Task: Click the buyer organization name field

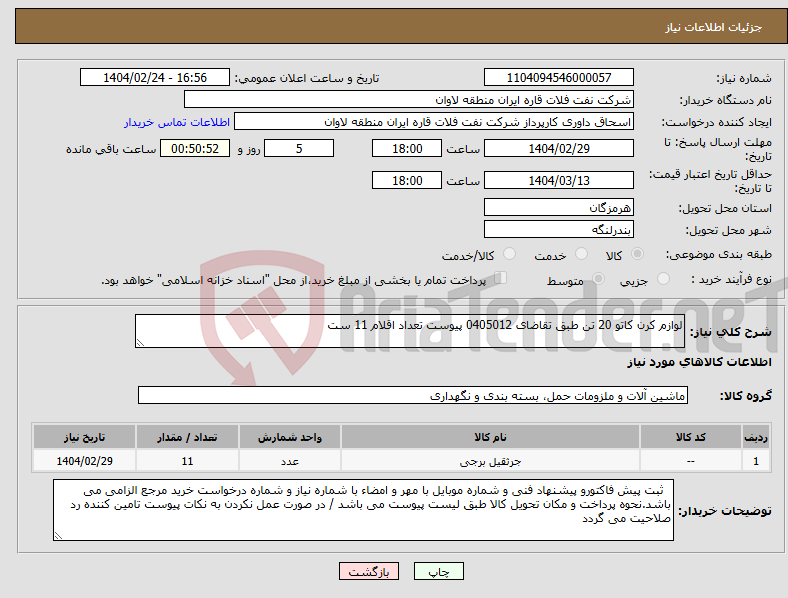Action: pos(409,99)
